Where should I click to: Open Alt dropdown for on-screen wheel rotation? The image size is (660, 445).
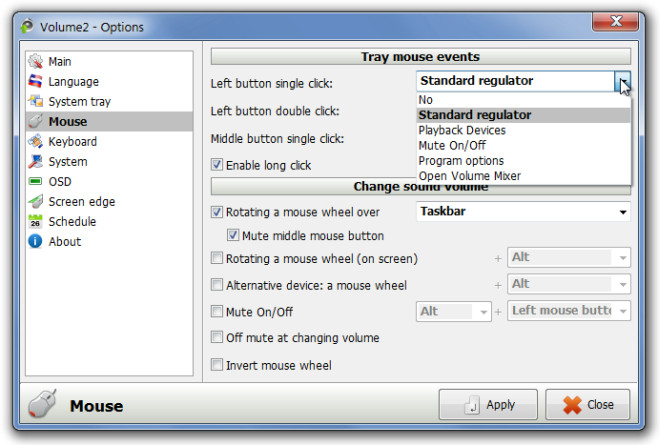569,257
